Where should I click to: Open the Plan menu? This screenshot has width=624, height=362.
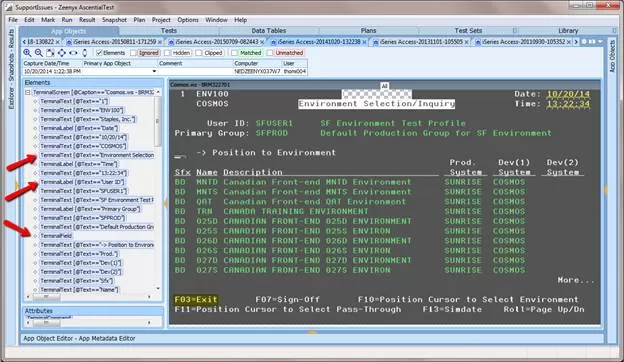click(139, 20)
